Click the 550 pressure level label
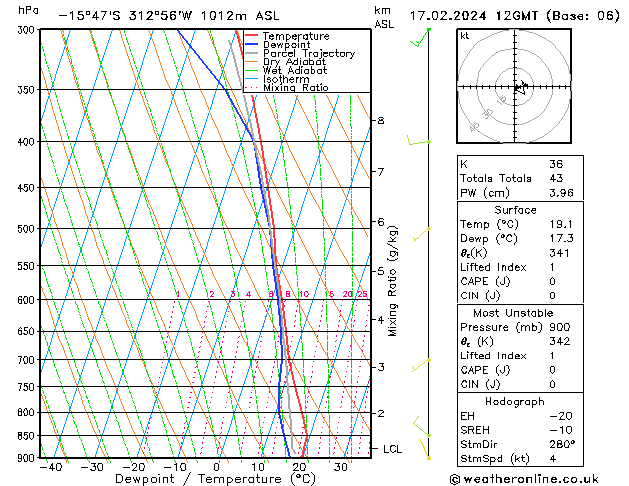Screen dimensions: 629x486 [28, 266]
